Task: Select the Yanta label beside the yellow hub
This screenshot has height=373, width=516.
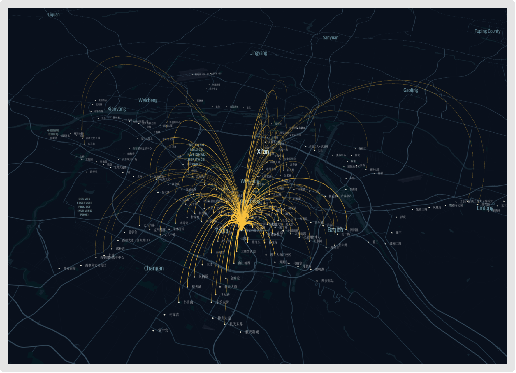Action: (222, 230)
